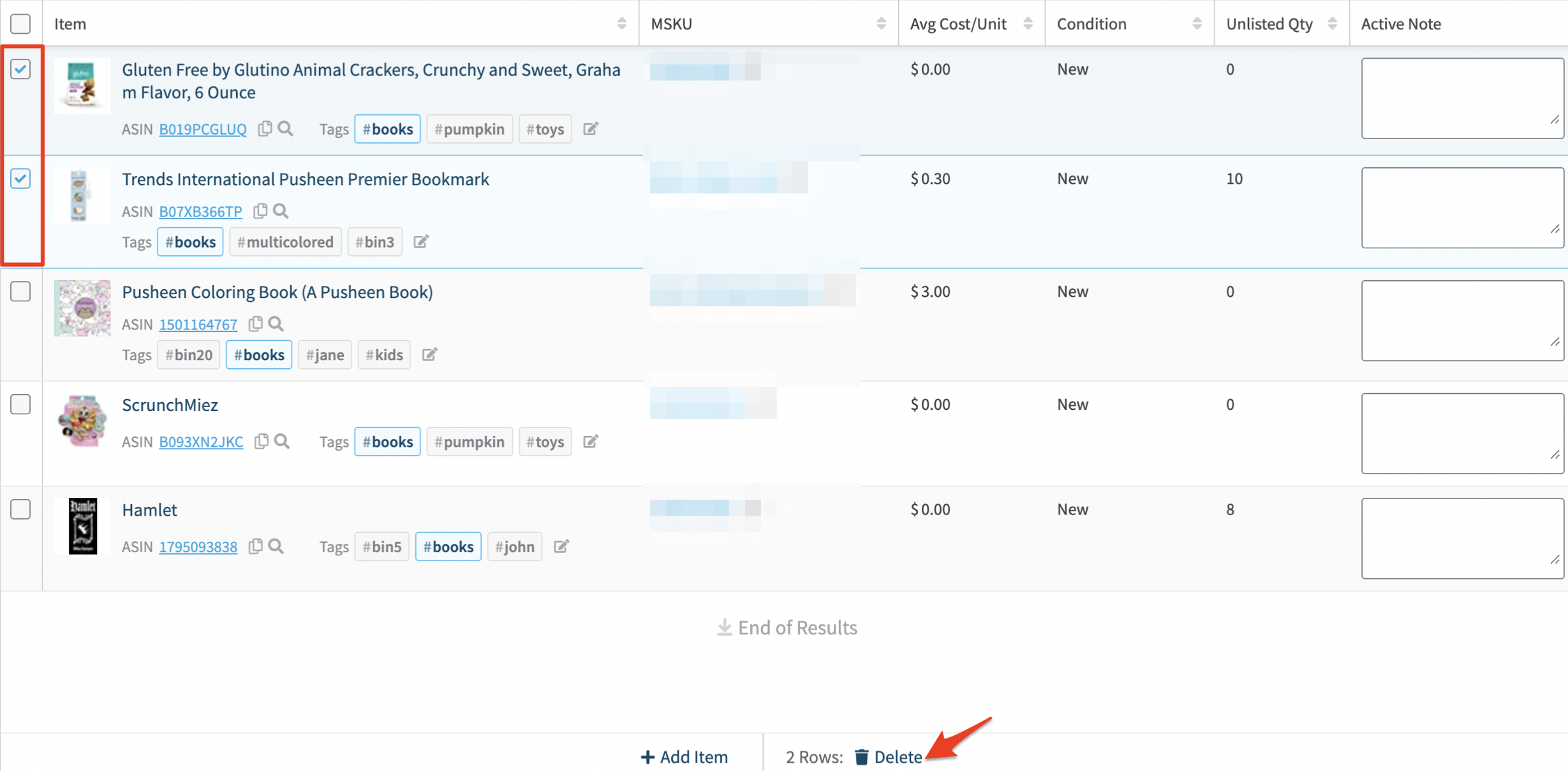Viewport: 1568px width, 771px height.
Task: Click the ScrunchMiez product thumbnail
Action: pos(82,421)
